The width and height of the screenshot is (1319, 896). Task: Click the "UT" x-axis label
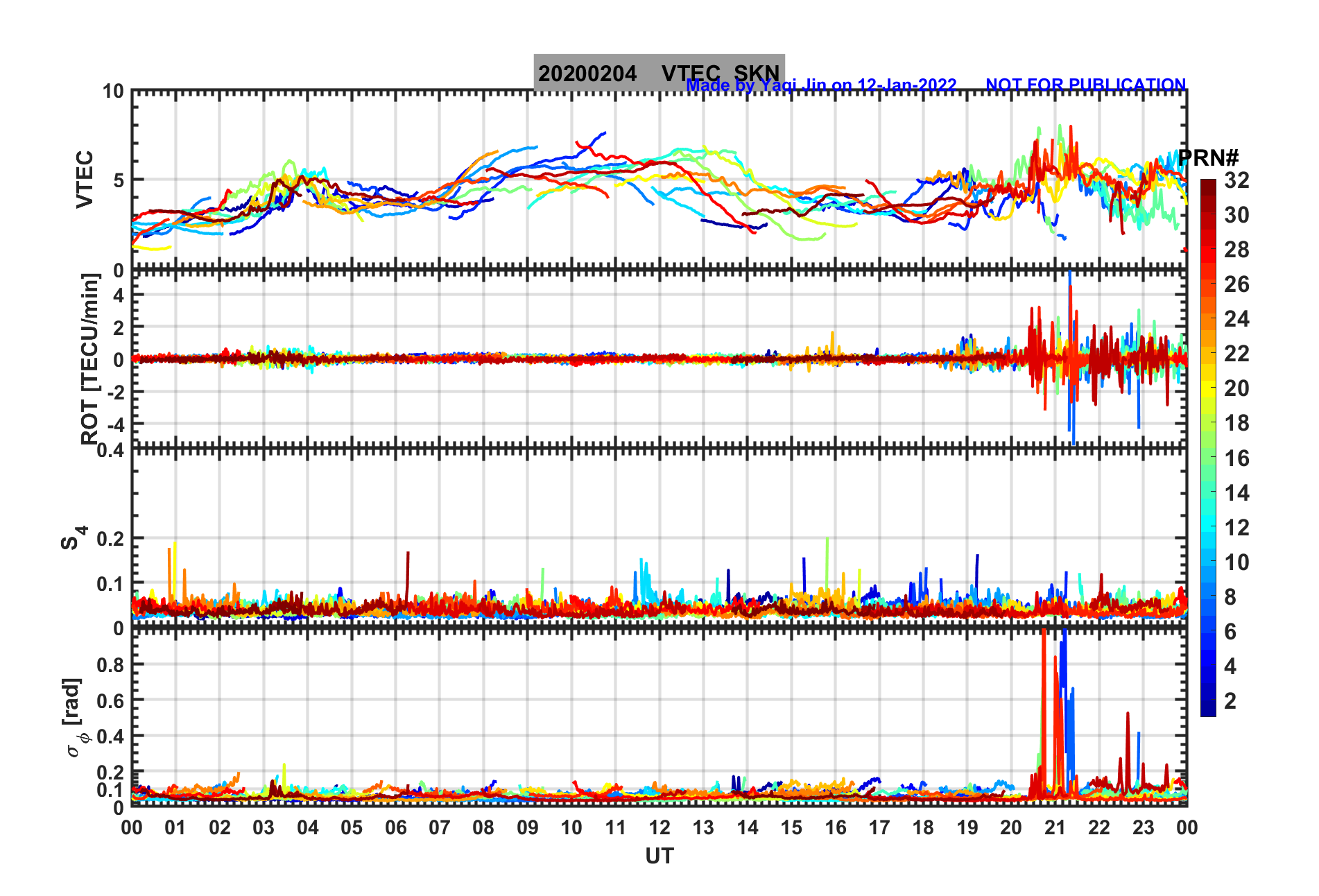pos(659,856)
